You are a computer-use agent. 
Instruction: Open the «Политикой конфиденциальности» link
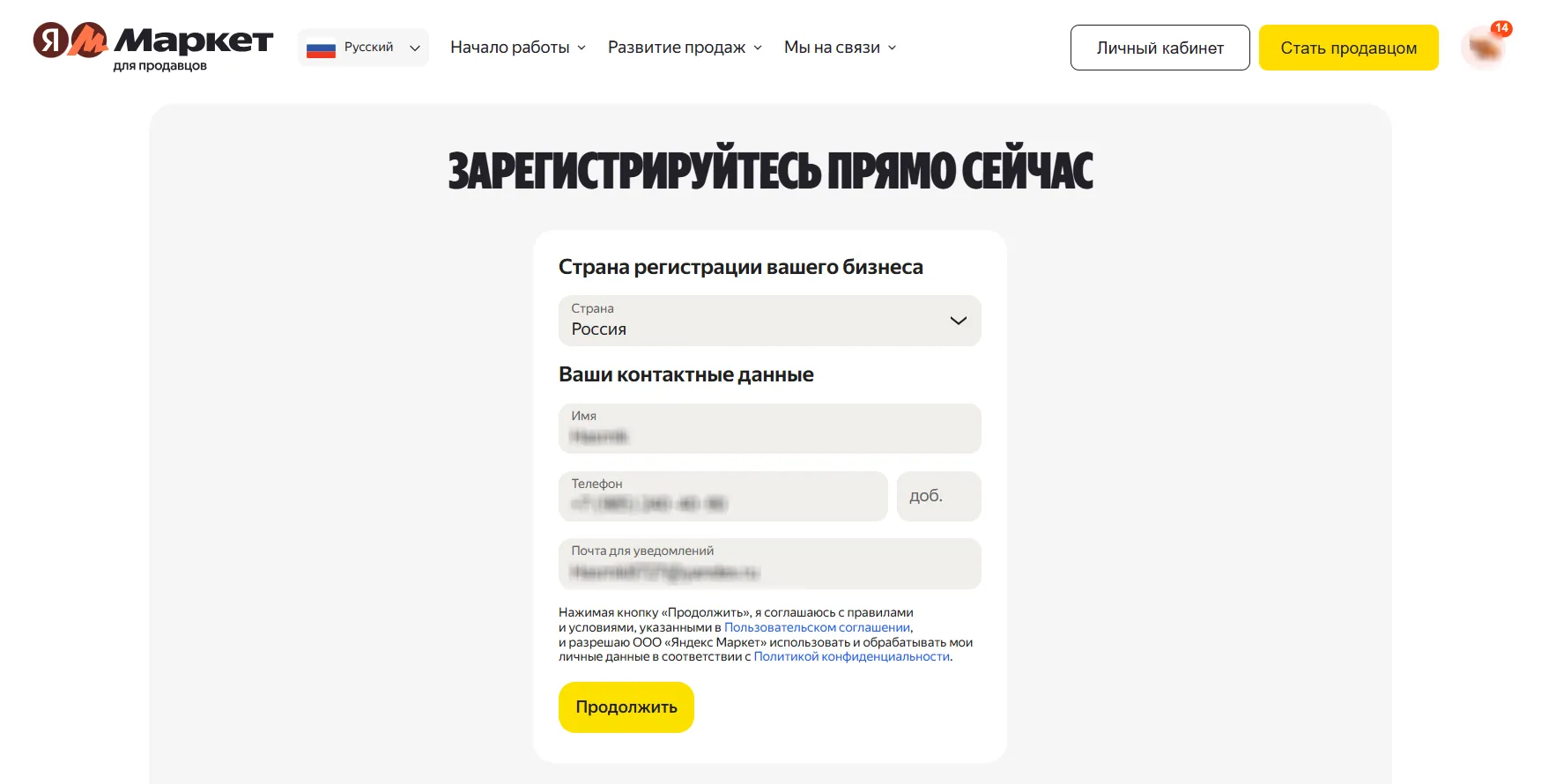click(851, 655)
